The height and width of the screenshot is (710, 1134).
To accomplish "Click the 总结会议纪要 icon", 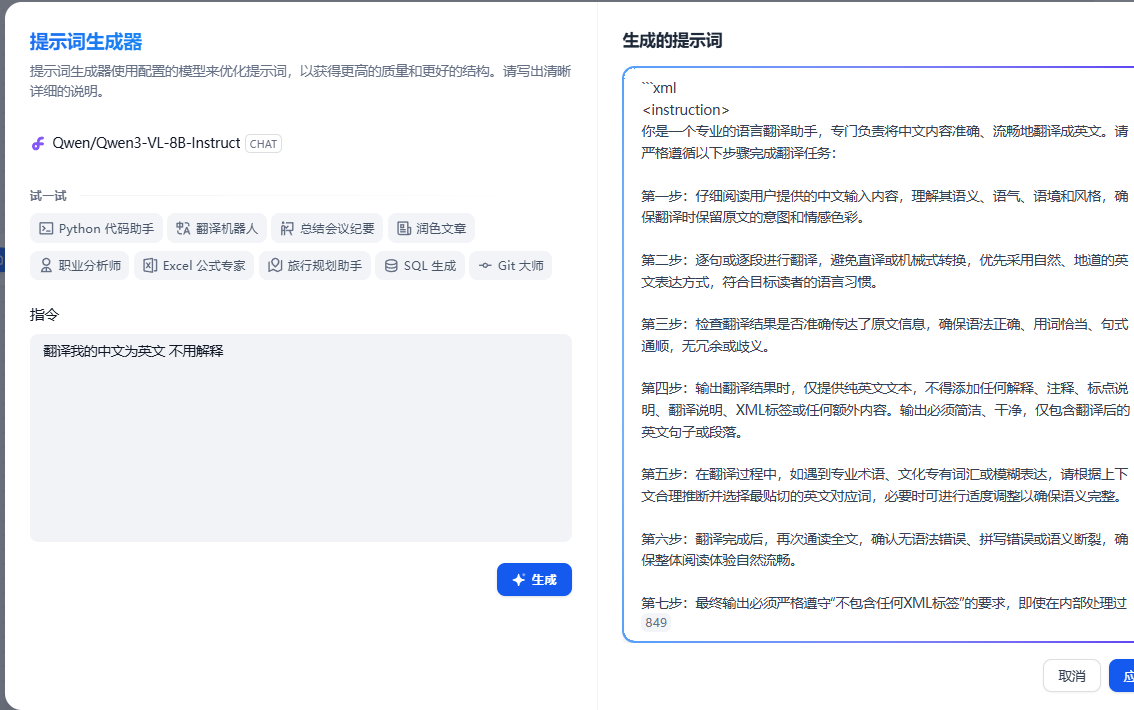I will (287, 228).
